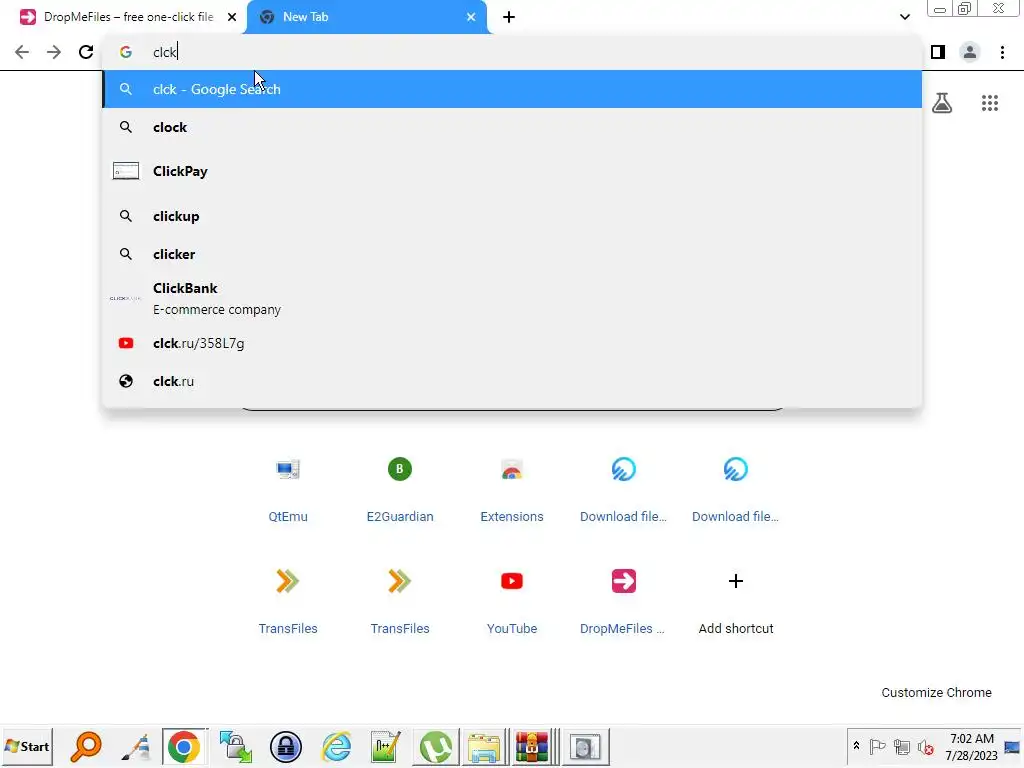This screenshot has width=1024, height=768.
Task: Choose the ClickPay suggestion
Action: pyautogui.click(x=512, y=171)
